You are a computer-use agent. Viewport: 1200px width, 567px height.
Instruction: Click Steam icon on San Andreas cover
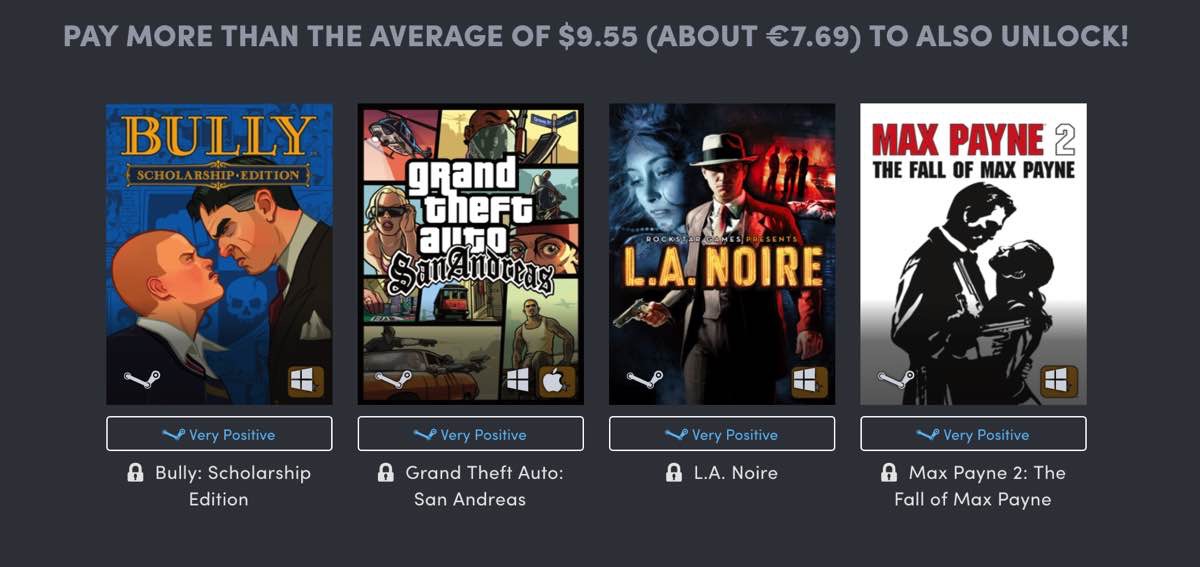[393, 380]
